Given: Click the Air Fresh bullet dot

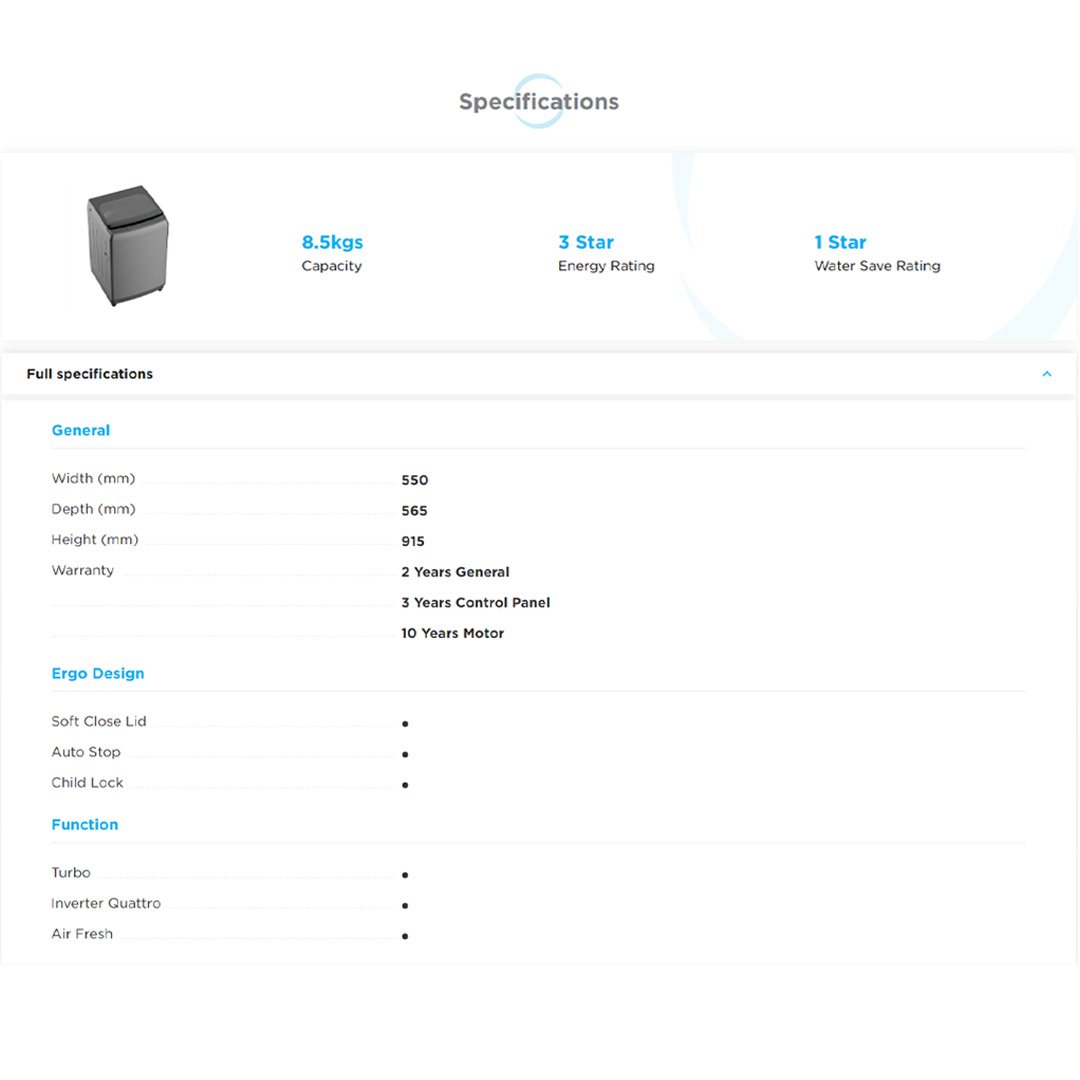Looking at the screenshot, I should tap(405, 937).
